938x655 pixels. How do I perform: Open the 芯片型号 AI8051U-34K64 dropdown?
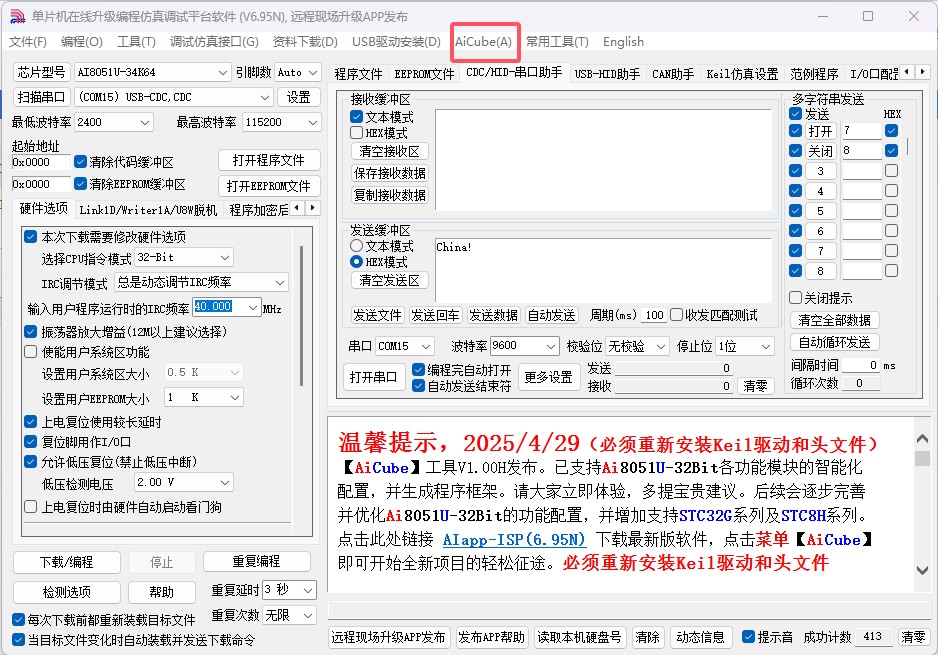tap(152, 72)
